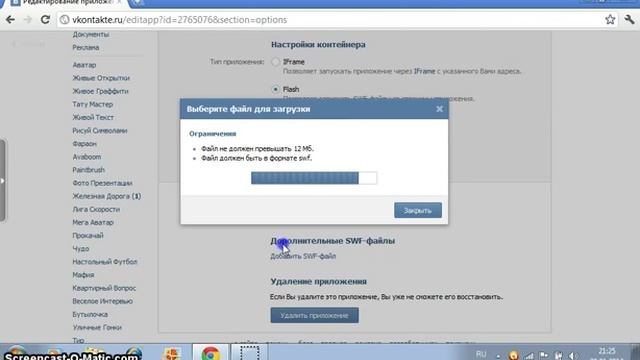The height and width of the screenshot is (360, 640).
Task: Click the Выберите файл для загрузки dialog title
Action: click(x=248, y=109)
